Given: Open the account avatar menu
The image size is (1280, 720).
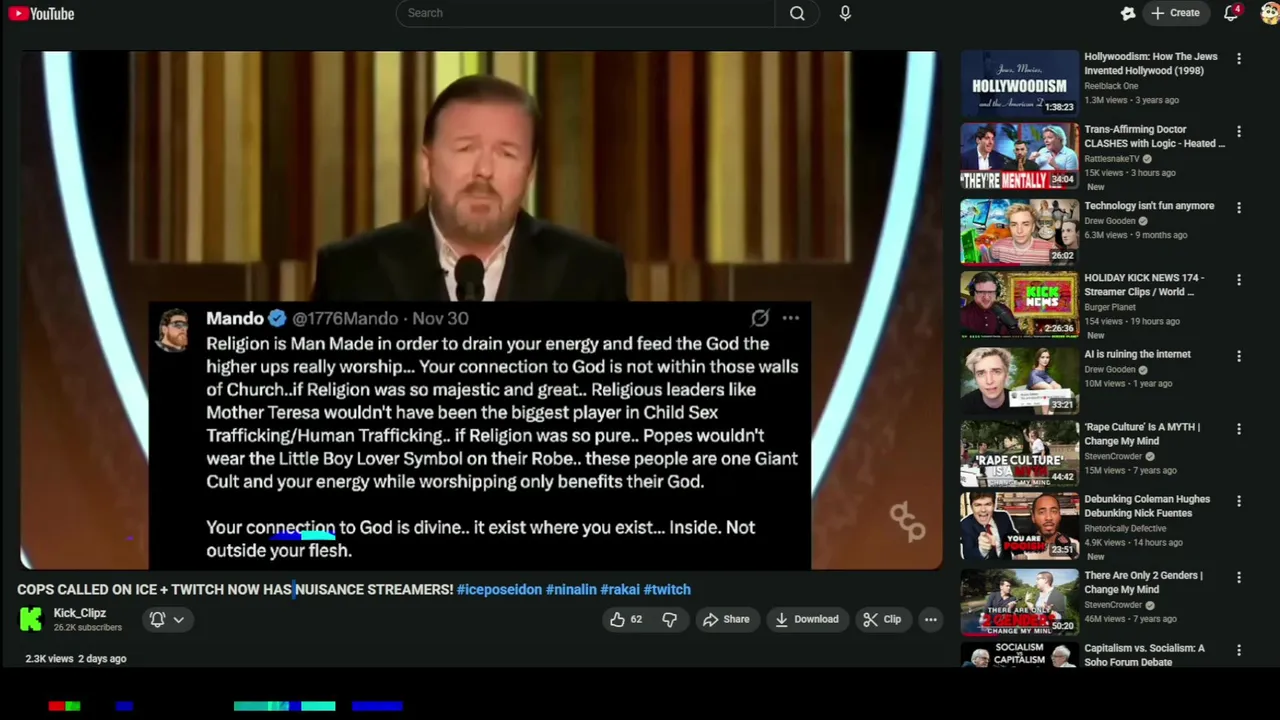Looking at the screenshot, I should (x=1270, y=13).
